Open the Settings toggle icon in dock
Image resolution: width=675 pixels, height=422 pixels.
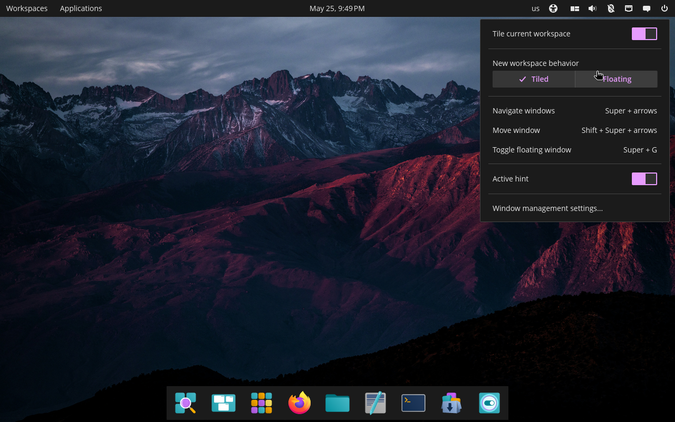point(489,403)
